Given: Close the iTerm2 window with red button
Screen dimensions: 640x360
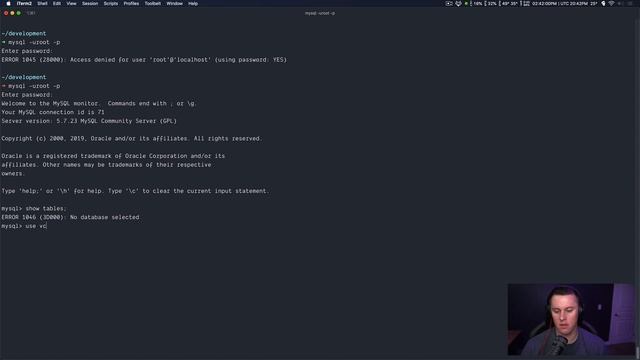Looking at the screenshot, I should [6, 13].
